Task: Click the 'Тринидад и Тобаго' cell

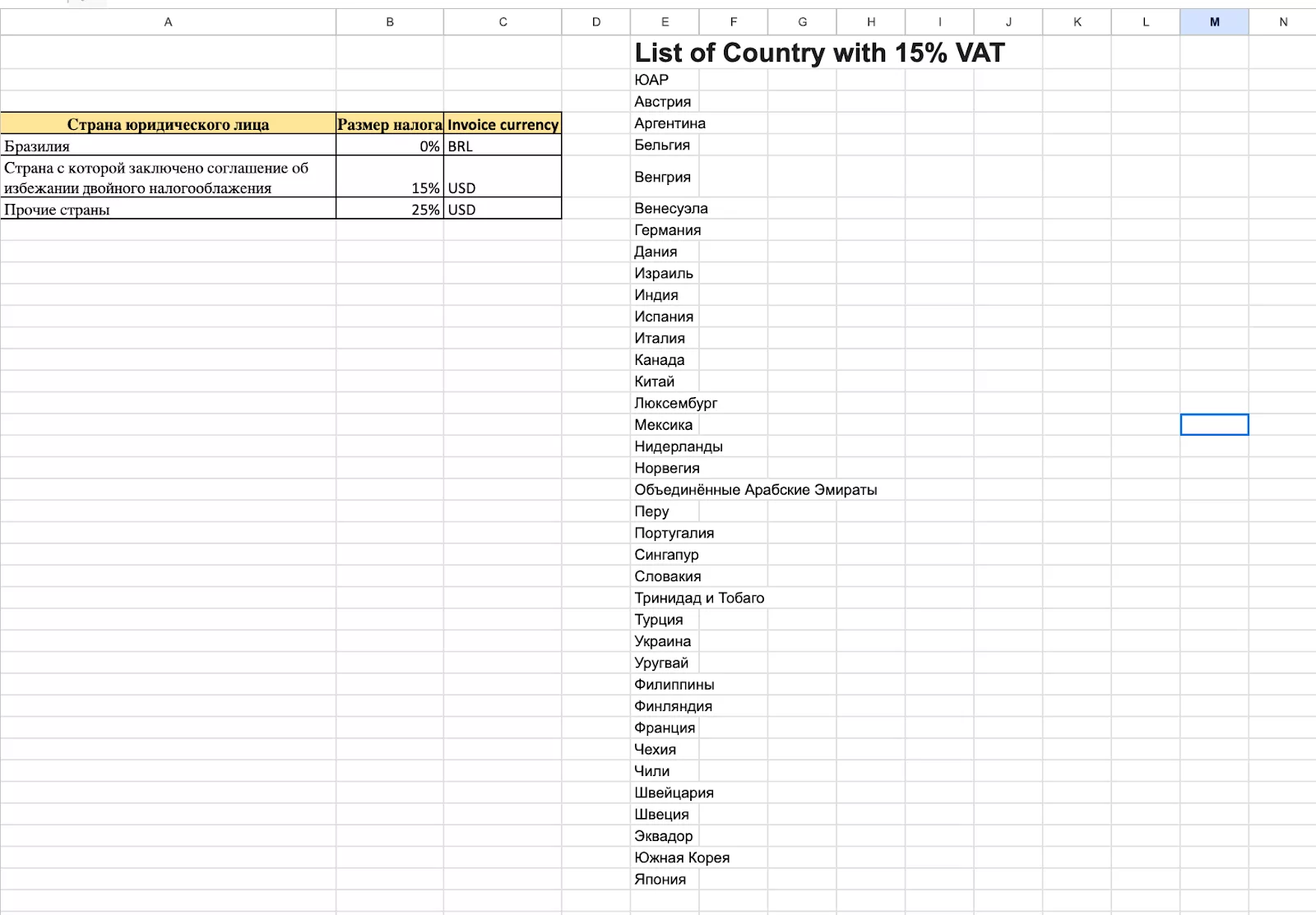Action: click(x=699, y=598)
